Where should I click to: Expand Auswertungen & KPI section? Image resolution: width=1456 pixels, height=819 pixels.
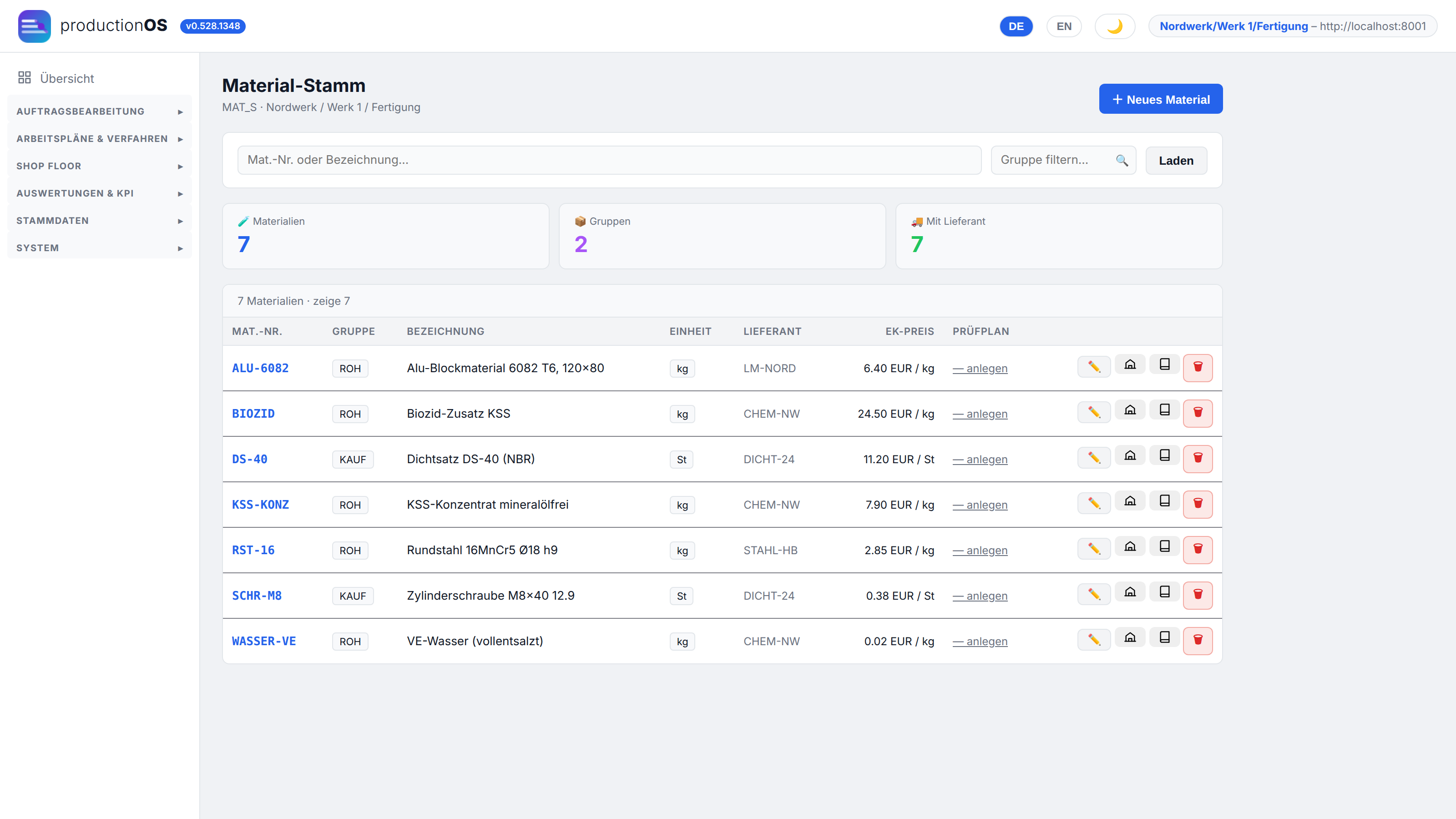click(100, 193)
